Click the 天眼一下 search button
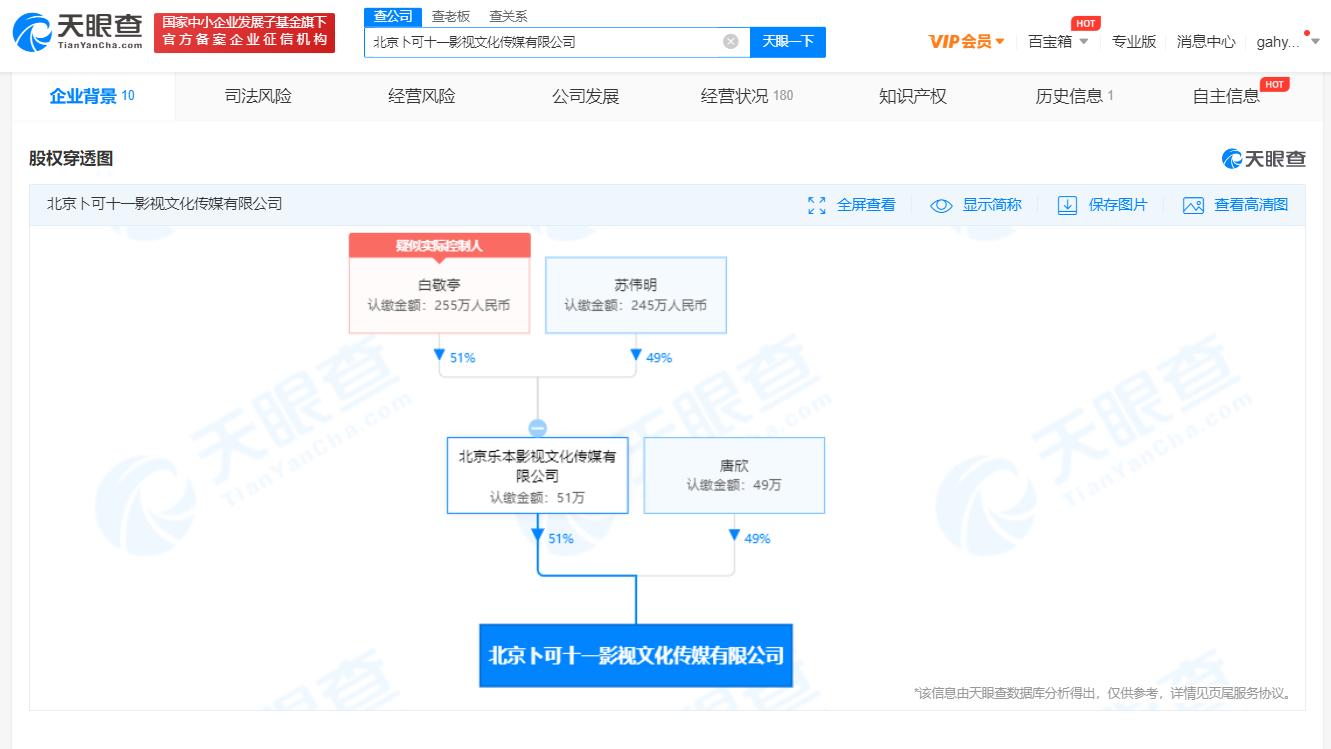 click(788, 41)
